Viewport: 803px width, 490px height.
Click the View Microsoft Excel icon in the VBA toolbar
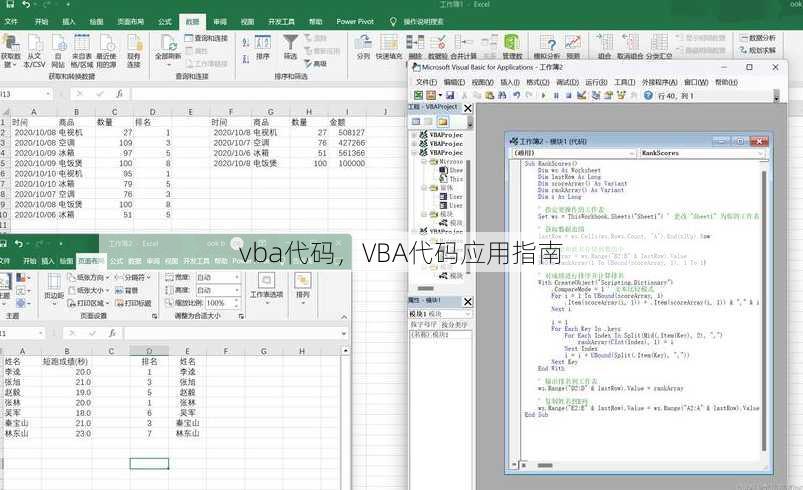pyautogui.click(x=418, y=95)
